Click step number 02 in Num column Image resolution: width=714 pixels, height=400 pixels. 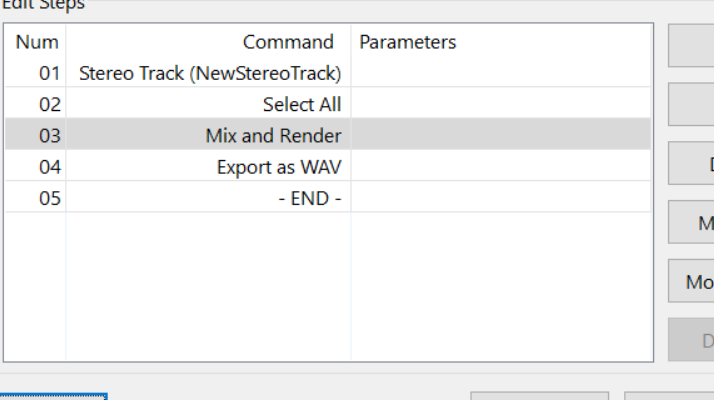click(49, 105)
